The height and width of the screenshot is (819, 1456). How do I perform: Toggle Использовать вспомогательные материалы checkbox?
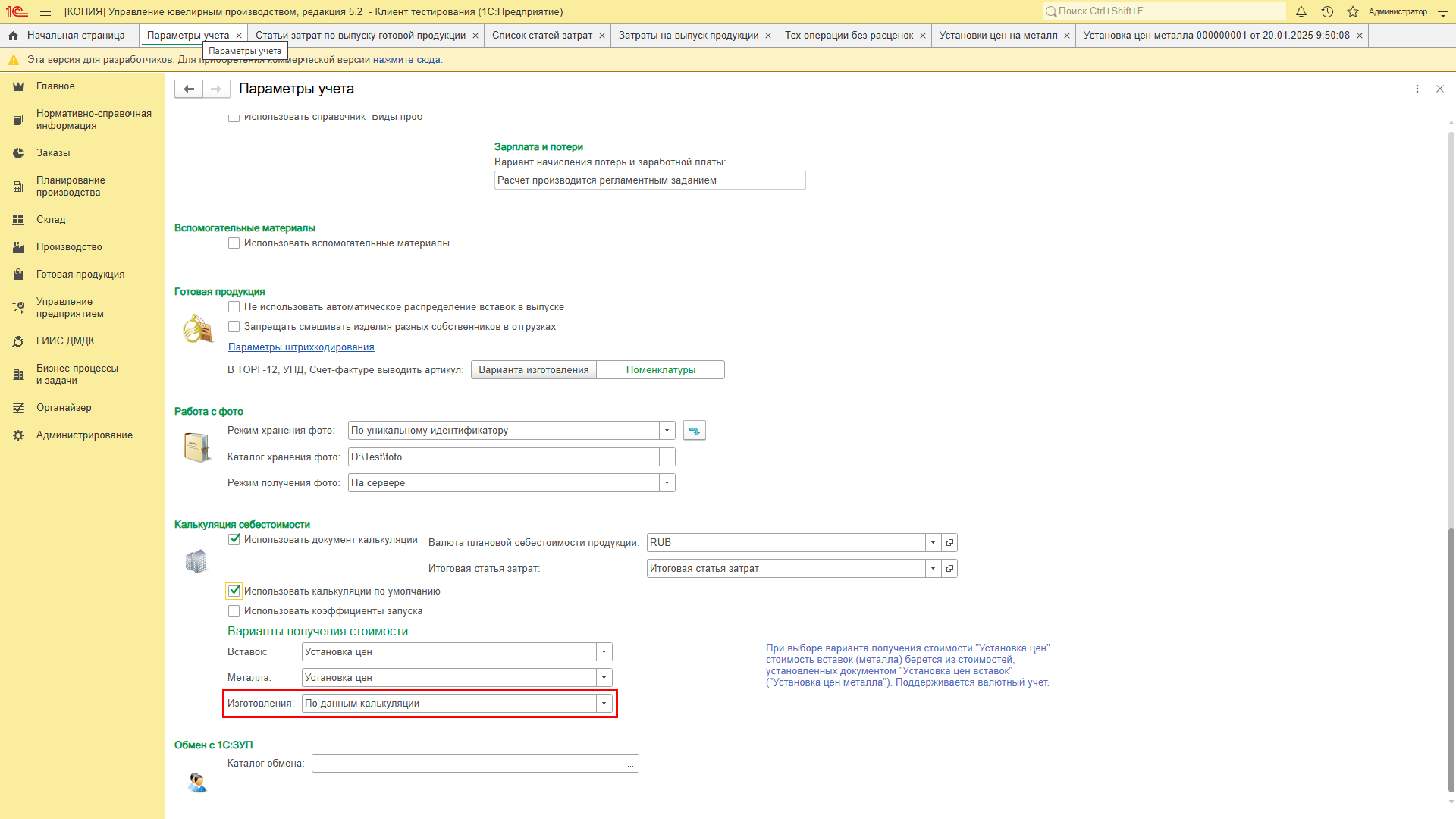point(234,243)
